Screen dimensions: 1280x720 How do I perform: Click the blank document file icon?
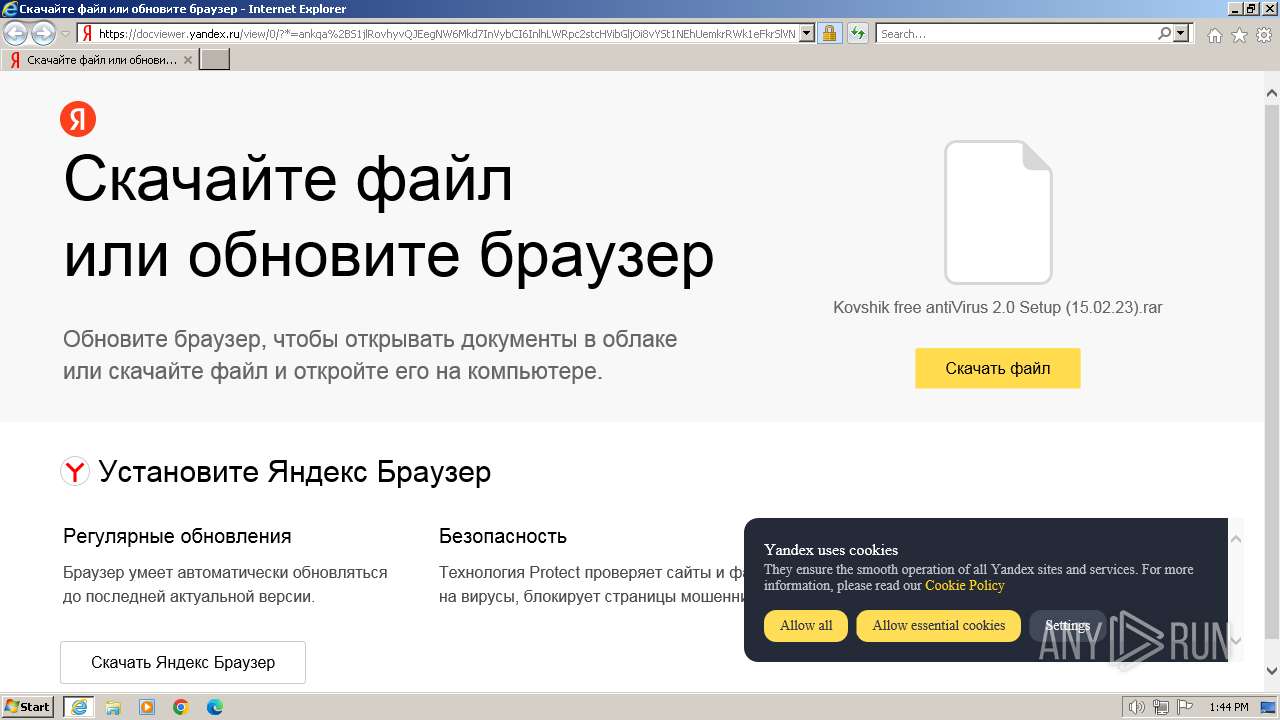[998, 212]
